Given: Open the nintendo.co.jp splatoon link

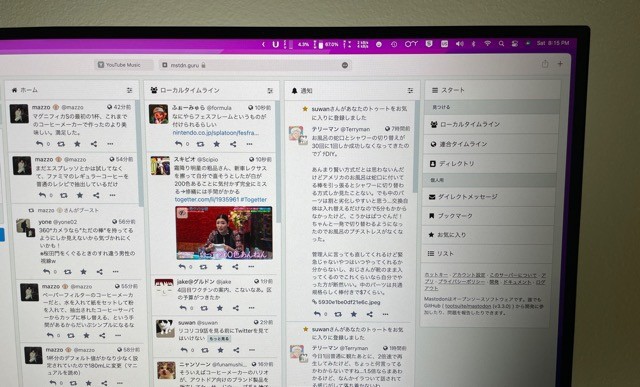Looking at the screenshot, I should point(216,133).
